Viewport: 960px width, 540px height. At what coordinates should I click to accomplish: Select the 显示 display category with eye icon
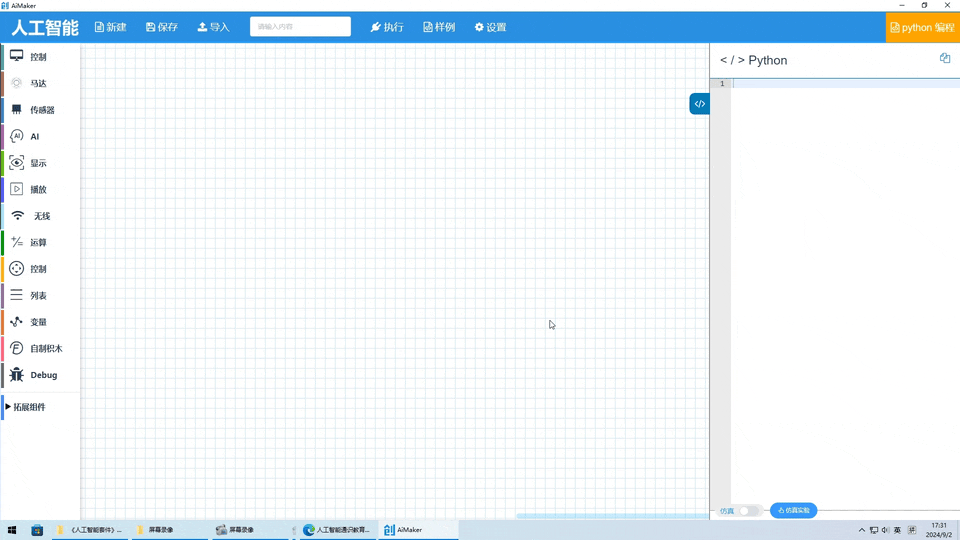(x=38, y=163)
